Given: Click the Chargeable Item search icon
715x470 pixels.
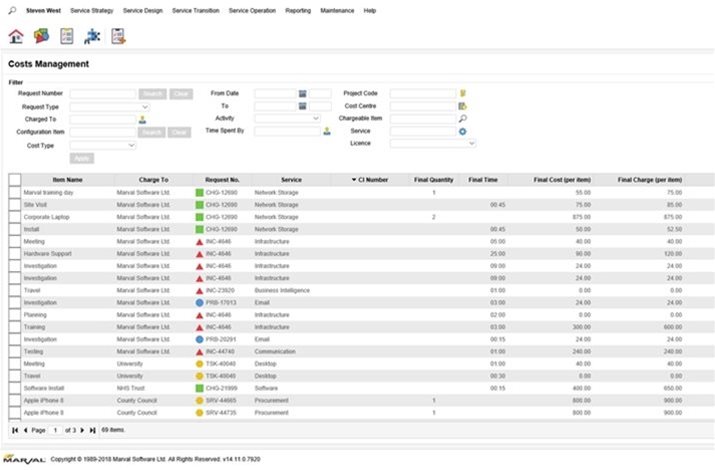Looking at the screenshot, I should coord(462,119).
